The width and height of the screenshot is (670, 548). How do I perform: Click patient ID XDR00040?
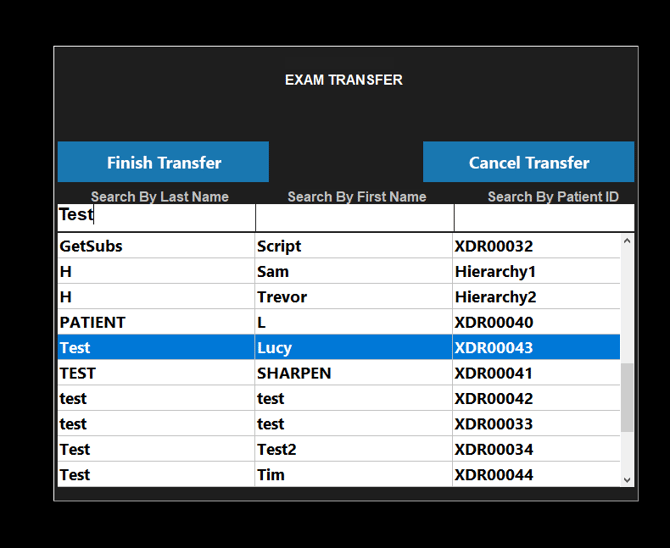click(x=536, y=322)
